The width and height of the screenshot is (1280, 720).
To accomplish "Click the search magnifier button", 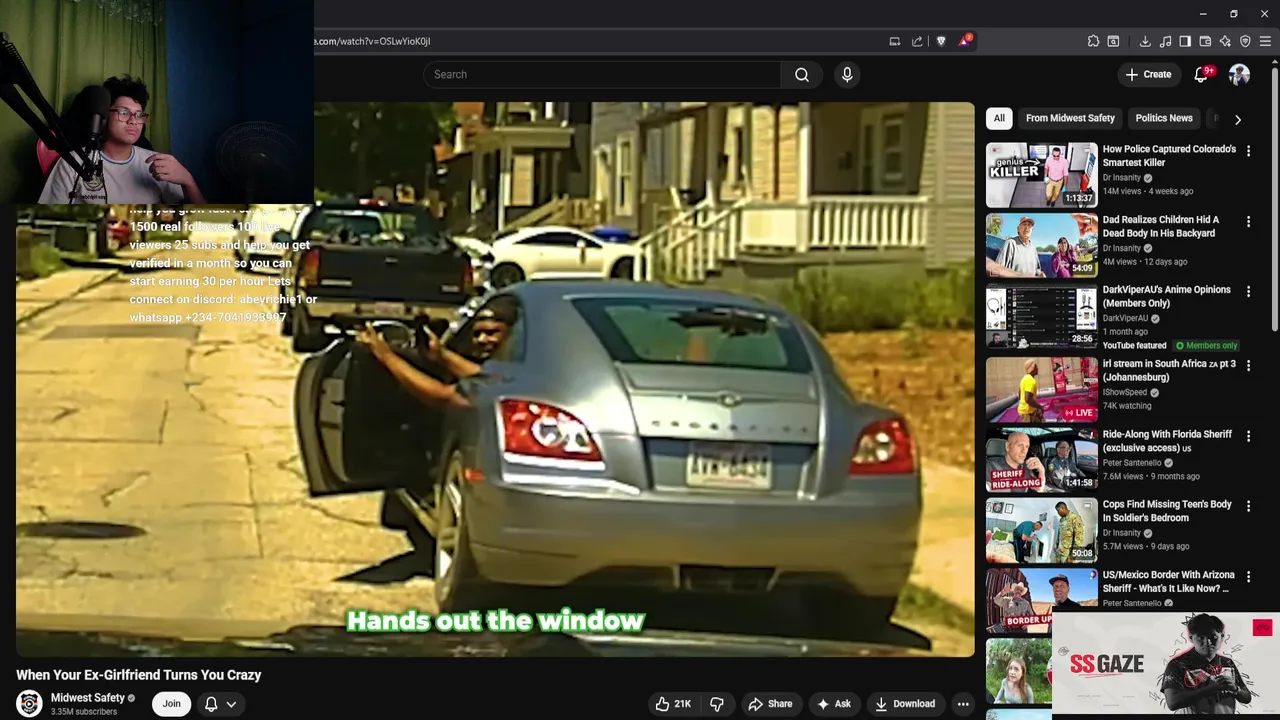I will [x=802, y=74].
